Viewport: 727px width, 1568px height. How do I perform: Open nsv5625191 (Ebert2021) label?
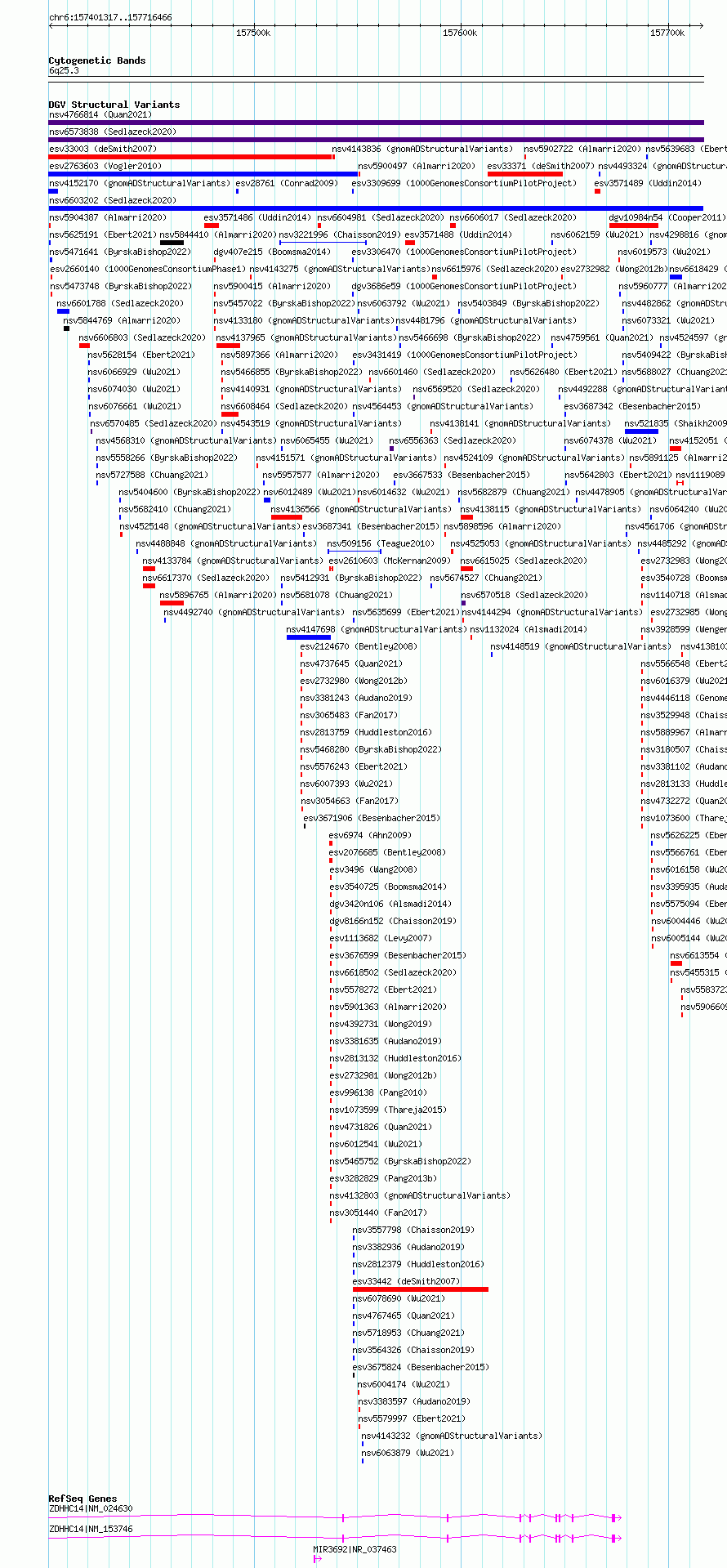[102, 235]
